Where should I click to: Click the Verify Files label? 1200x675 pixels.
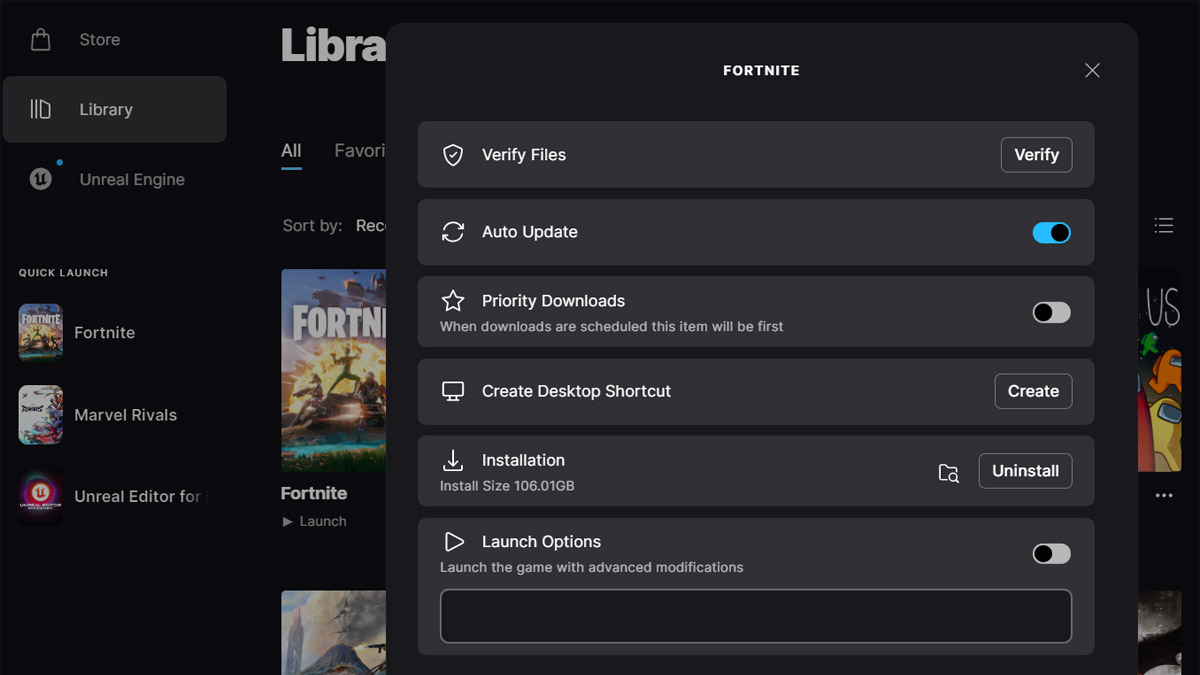[x=524, y=155]
